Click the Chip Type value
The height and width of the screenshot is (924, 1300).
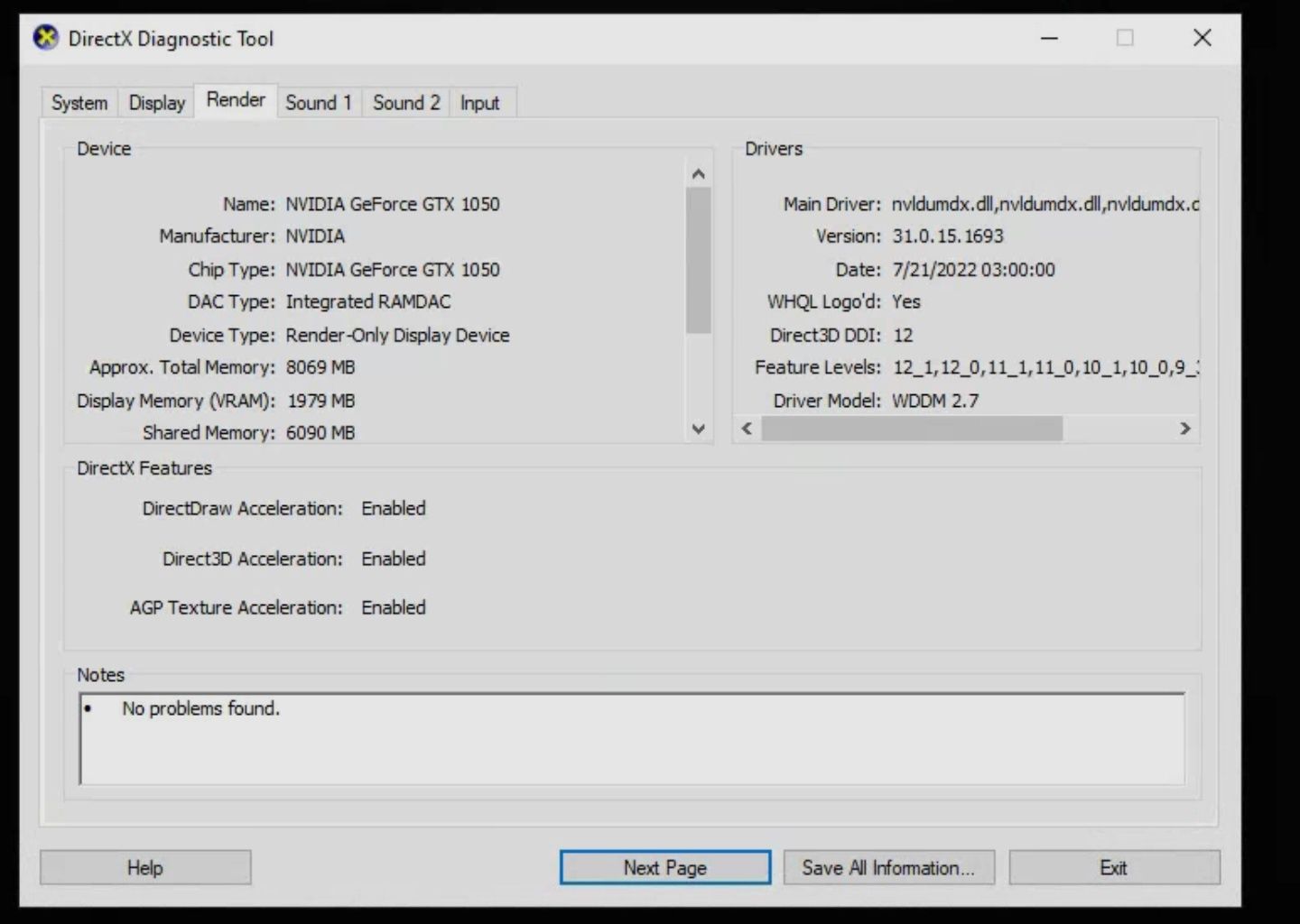click(x=393, y=270)
